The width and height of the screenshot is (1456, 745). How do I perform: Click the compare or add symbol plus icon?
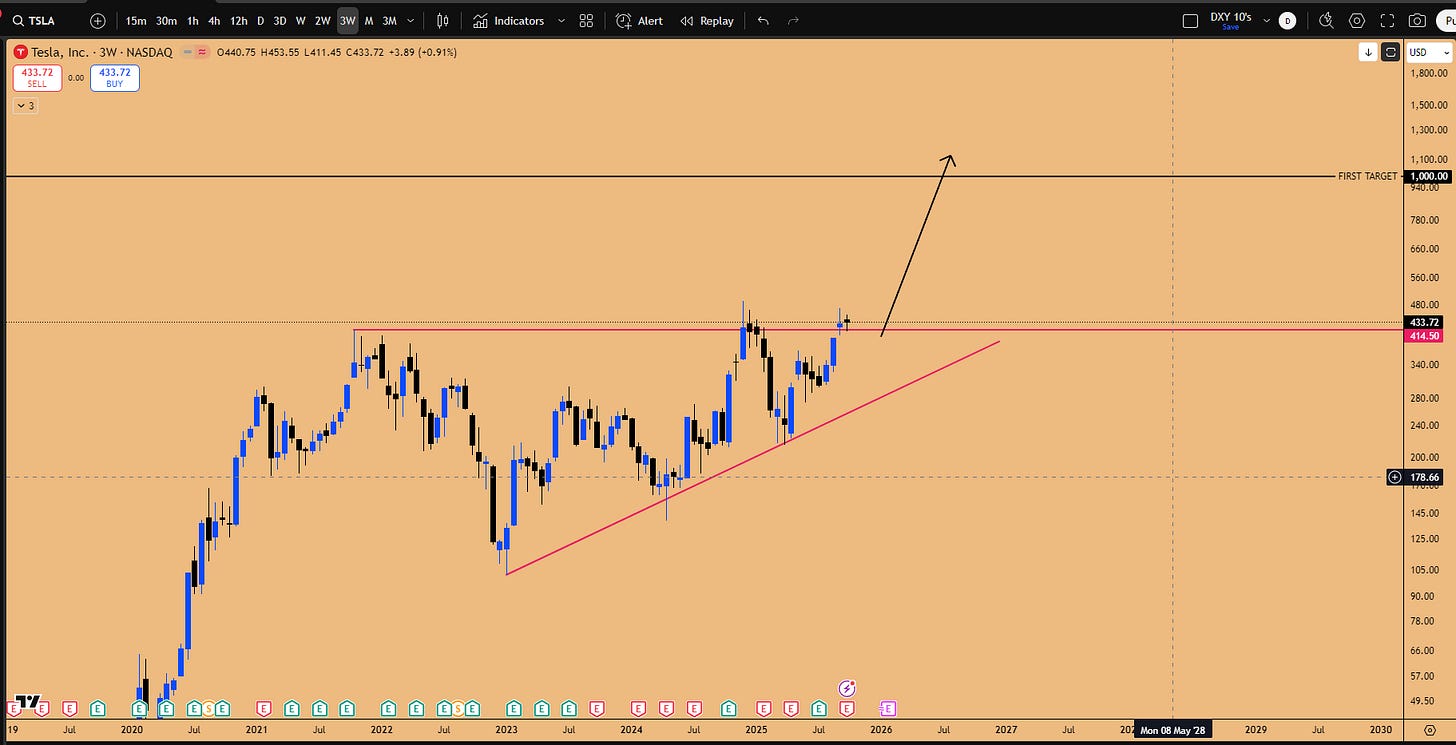(x=97, y=20)
